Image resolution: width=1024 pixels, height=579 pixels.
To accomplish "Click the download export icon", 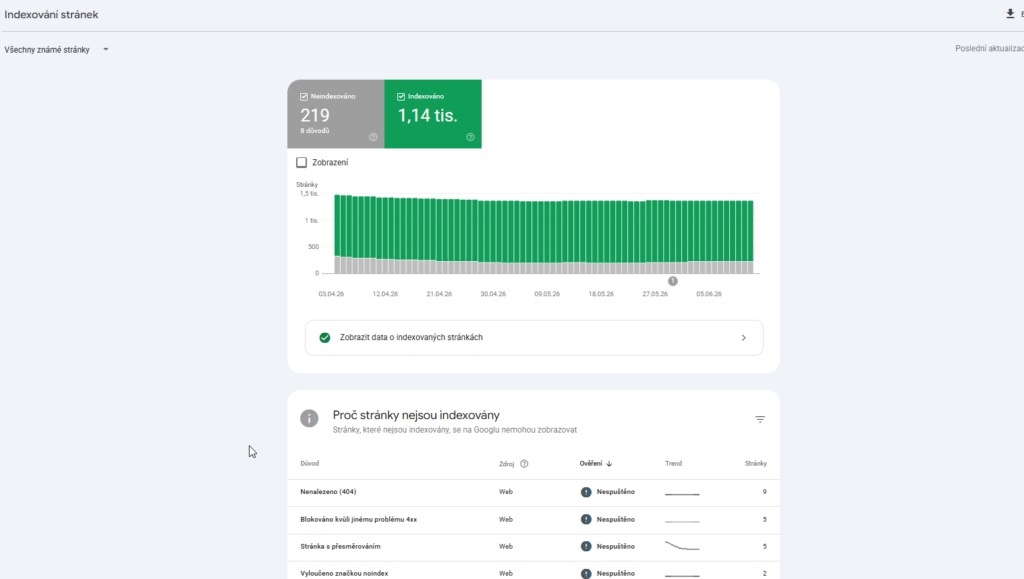I will (1010, 14).
